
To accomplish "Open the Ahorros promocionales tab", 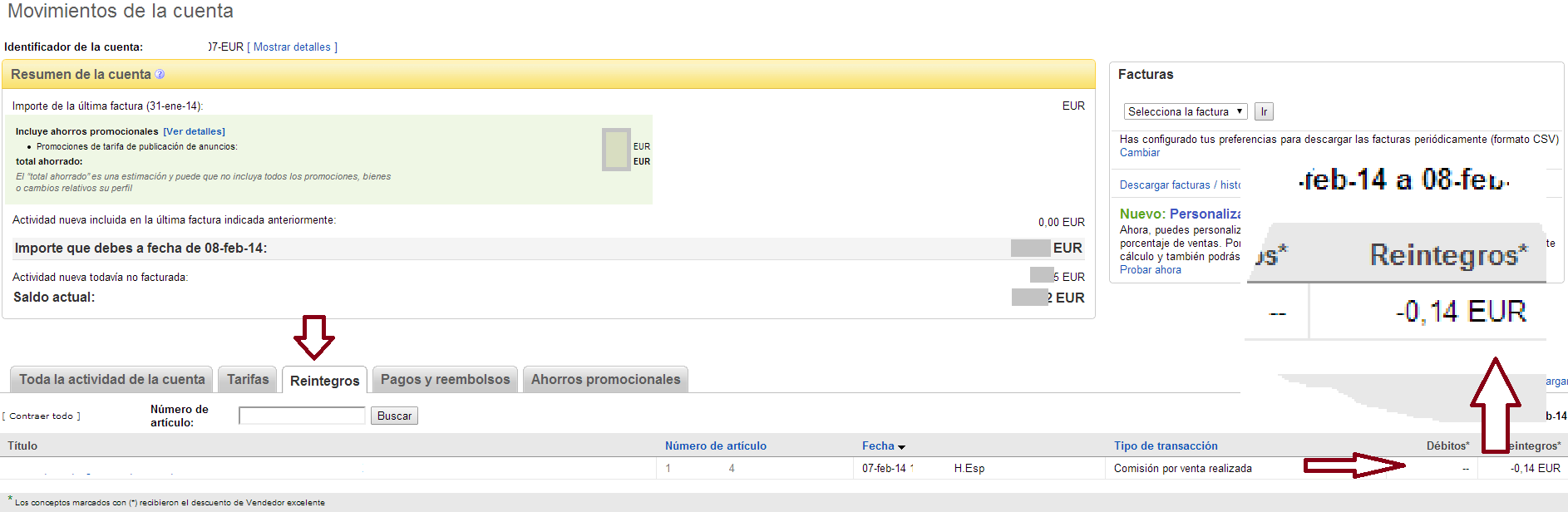I will (605, 380).
